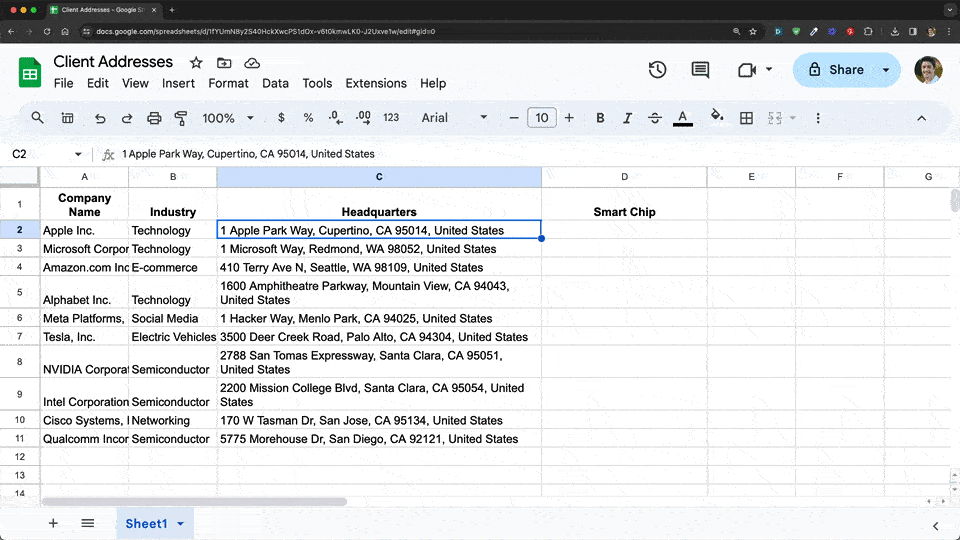This screenshot has height=540, width=960.
Task: Decrease font size minus button
Action: [514, 118]
